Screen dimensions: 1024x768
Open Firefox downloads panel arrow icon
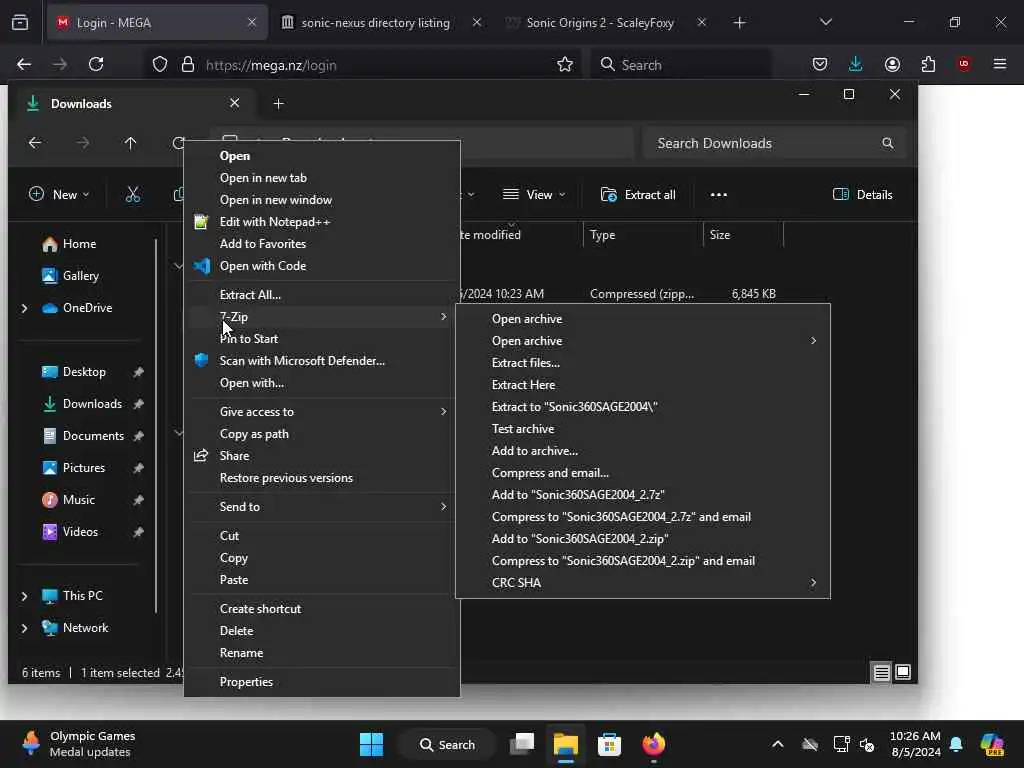click(856, 64)
